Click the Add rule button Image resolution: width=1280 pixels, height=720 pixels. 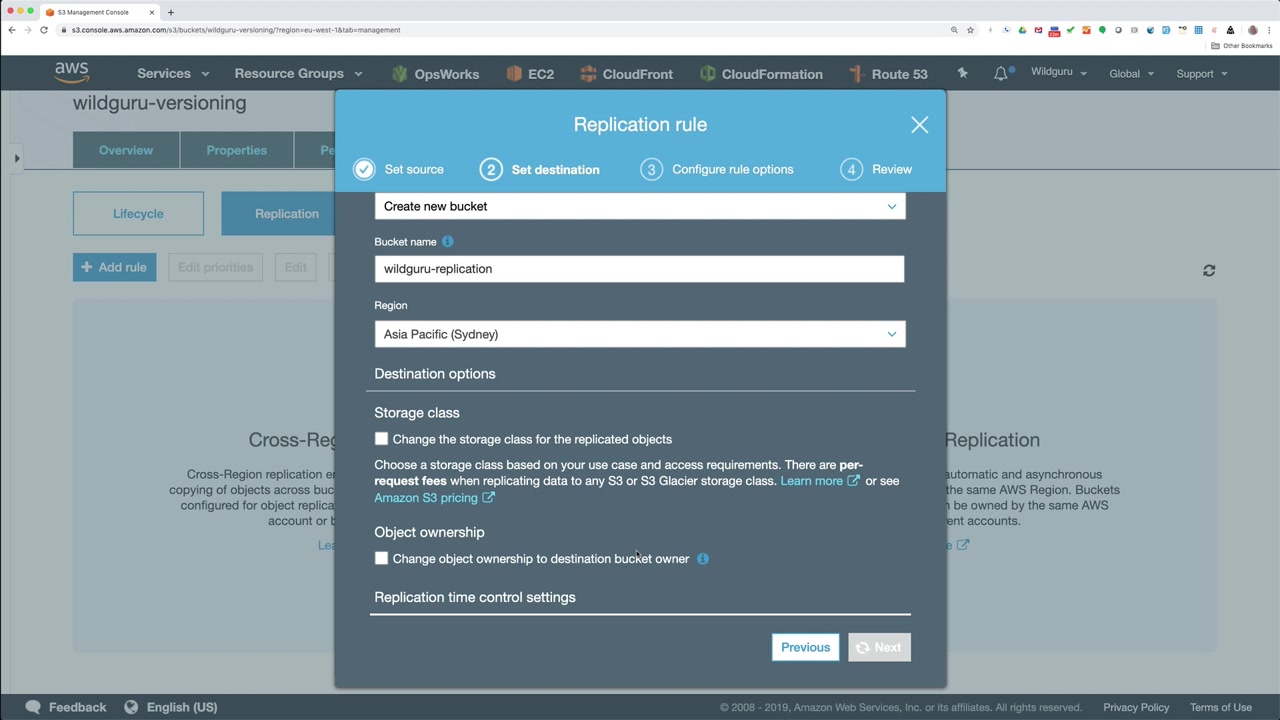point(114,267)
